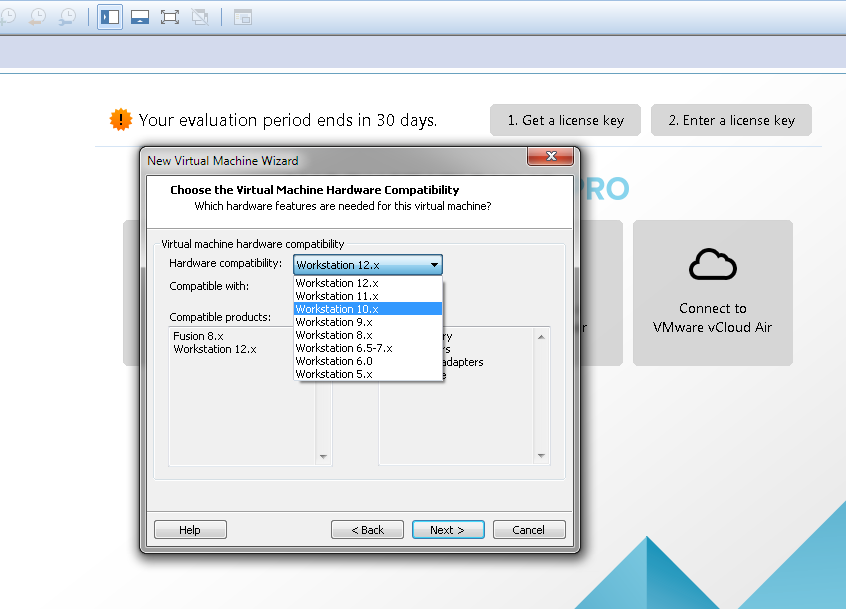Screen dimensions: 846x609
Task: Select Workstation 5.x option
Action: [368, 374]
